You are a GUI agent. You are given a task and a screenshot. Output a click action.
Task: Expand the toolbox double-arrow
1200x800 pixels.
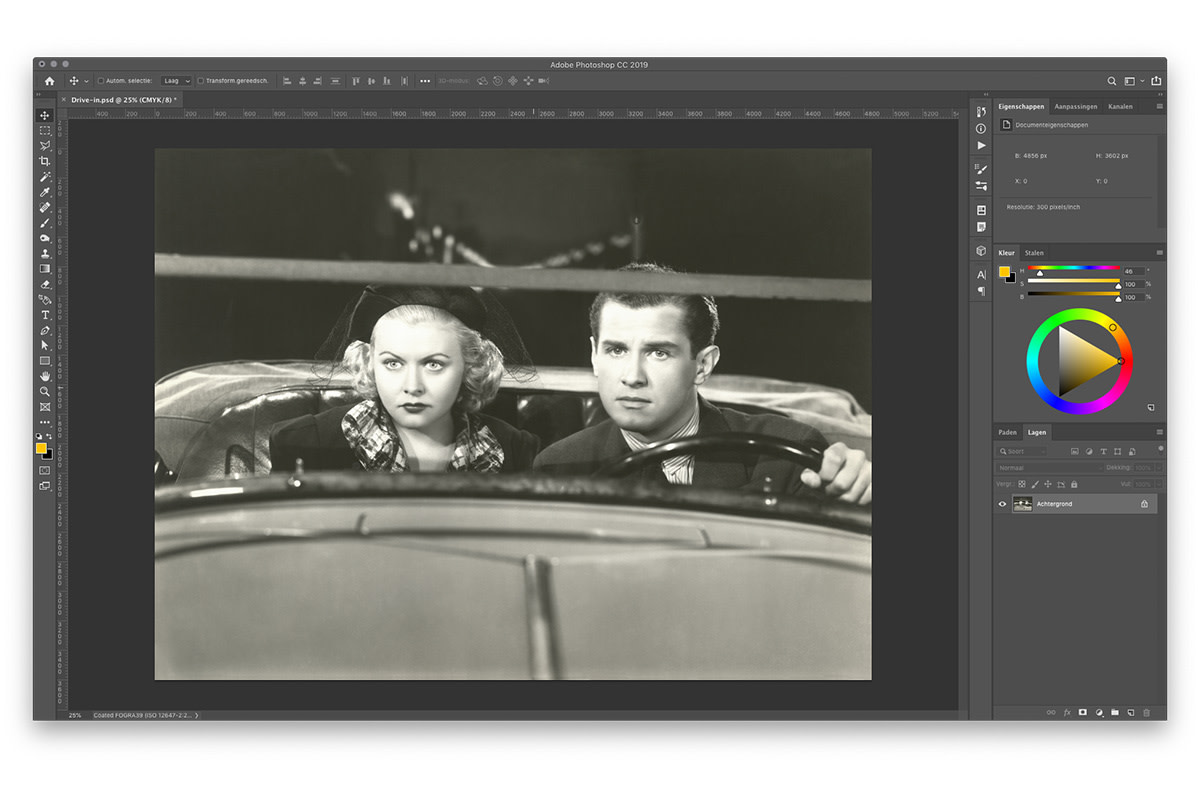[x=39, y=96]
